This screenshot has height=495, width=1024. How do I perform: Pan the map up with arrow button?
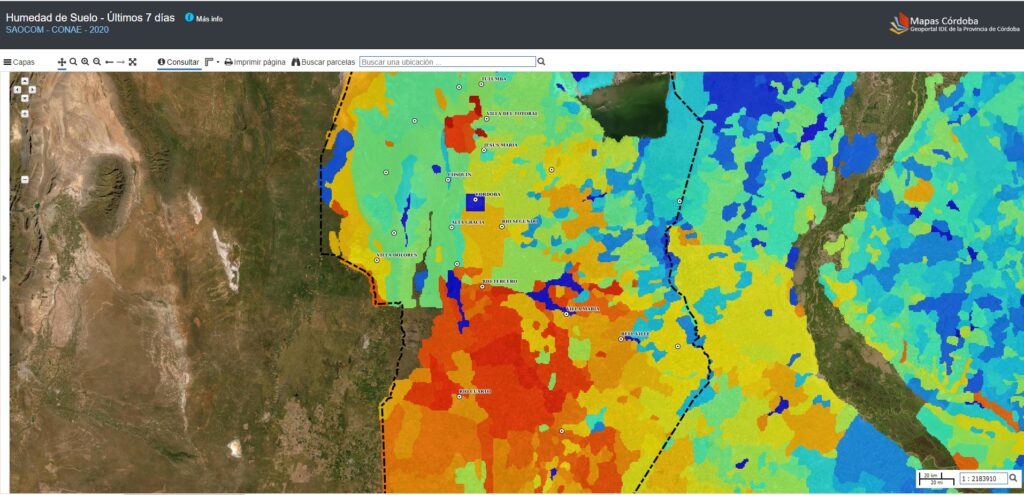click(x=24, y=82)
